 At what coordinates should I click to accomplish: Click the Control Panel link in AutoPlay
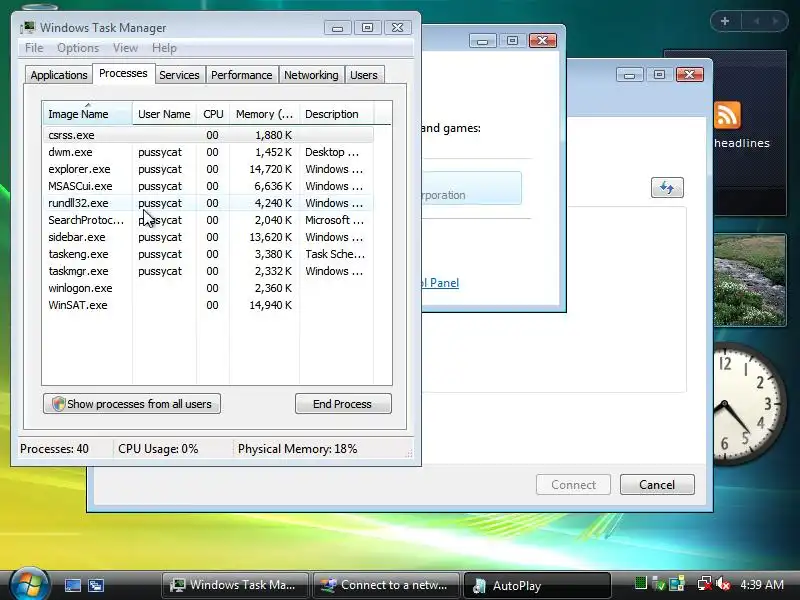click(x=440, y=283)
